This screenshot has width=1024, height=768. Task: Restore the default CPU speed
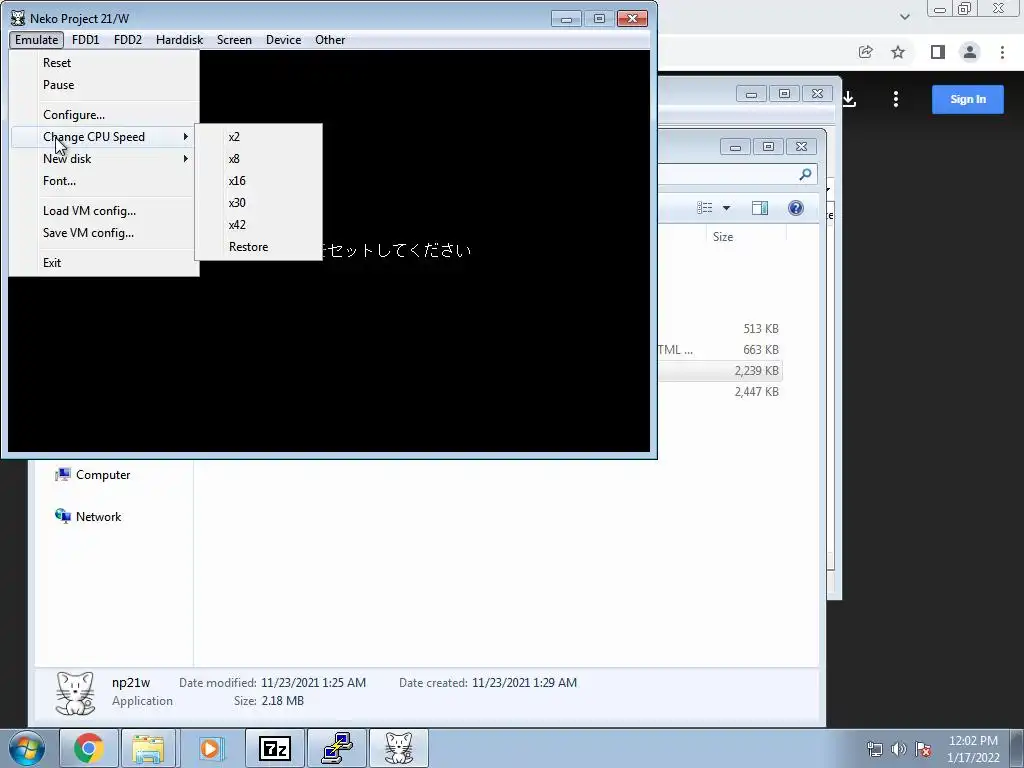click(259, 247)
